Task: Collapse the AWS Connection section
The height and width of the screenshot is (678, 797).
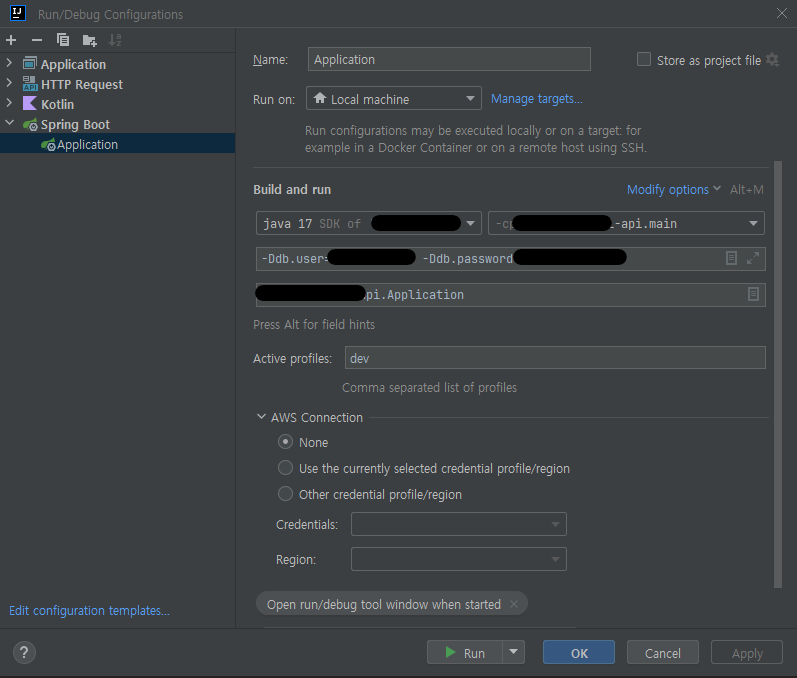Action: [261, 417]
